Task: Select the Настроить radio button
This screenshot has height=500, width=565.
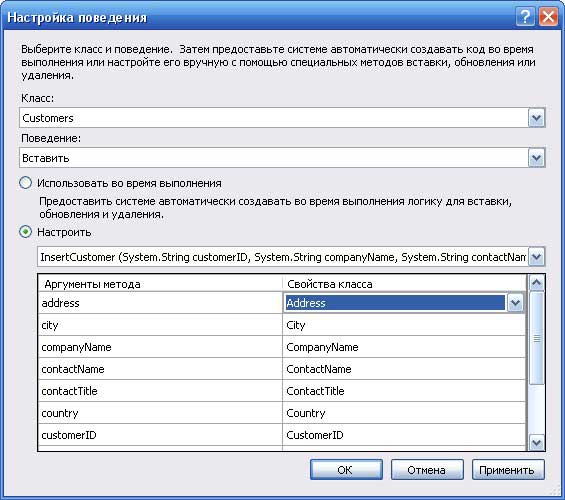Action: 25,232
